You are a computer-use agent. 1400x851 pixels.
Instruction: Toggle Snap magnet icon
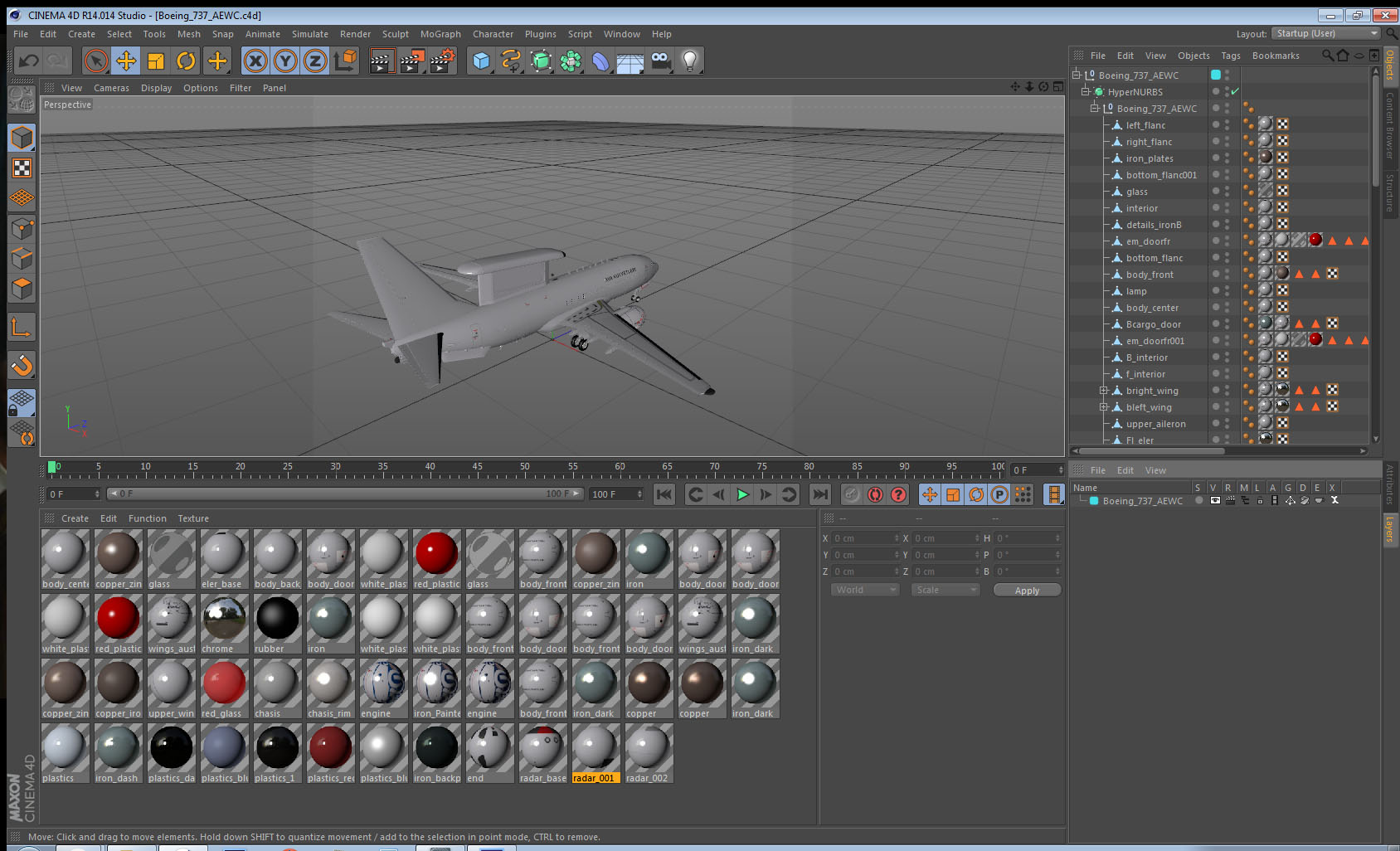pyautogui.click(x=22, y=365)
